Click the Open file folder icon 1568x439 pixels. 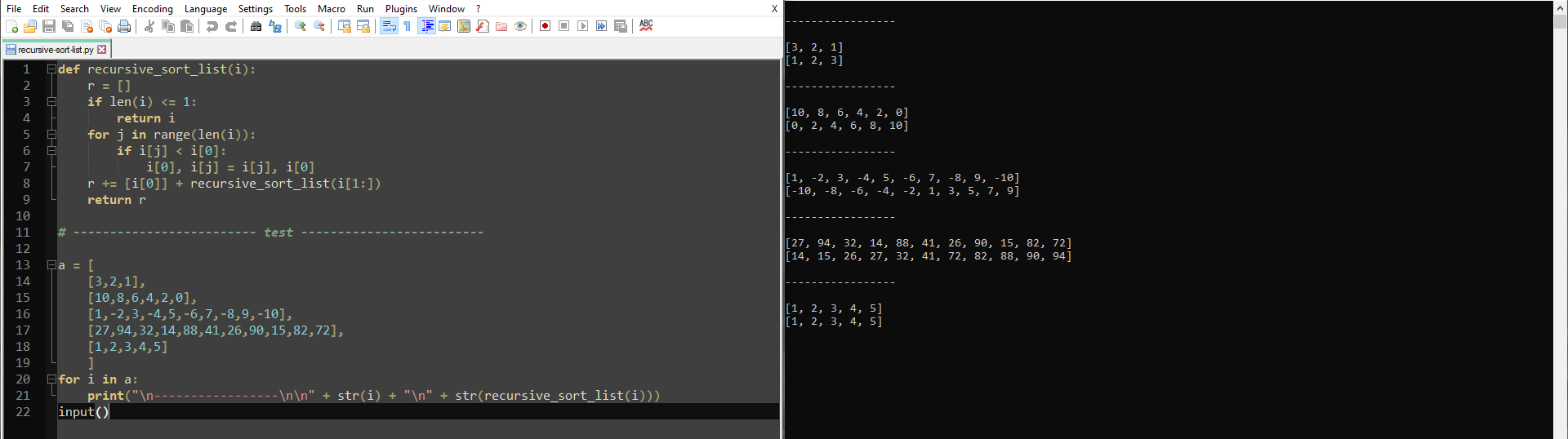pyautogui.click(x=30, y=26)
